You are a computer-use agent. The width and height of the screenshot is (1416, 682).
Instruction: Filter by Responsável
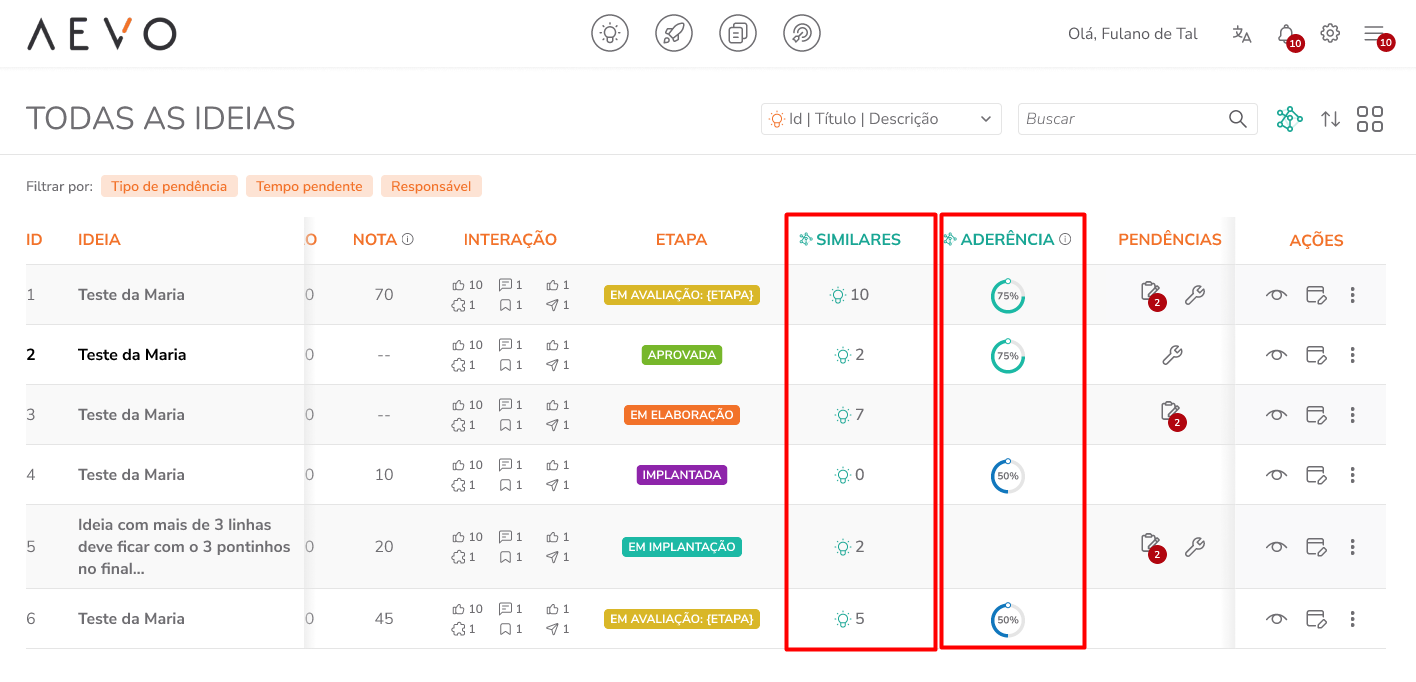[431, 186]
